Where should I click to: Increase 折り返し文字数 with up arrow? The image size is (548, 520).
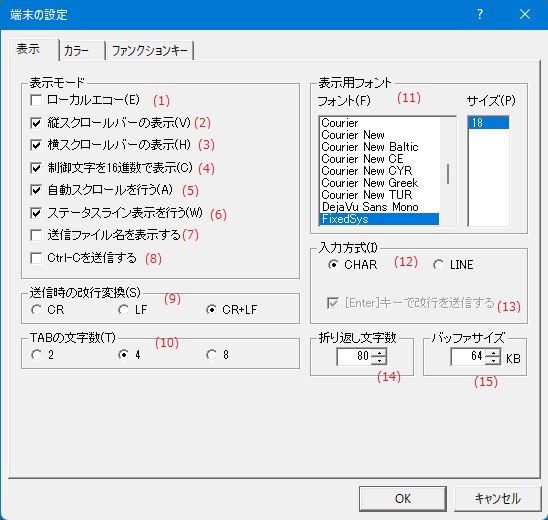tap(379, 352)
